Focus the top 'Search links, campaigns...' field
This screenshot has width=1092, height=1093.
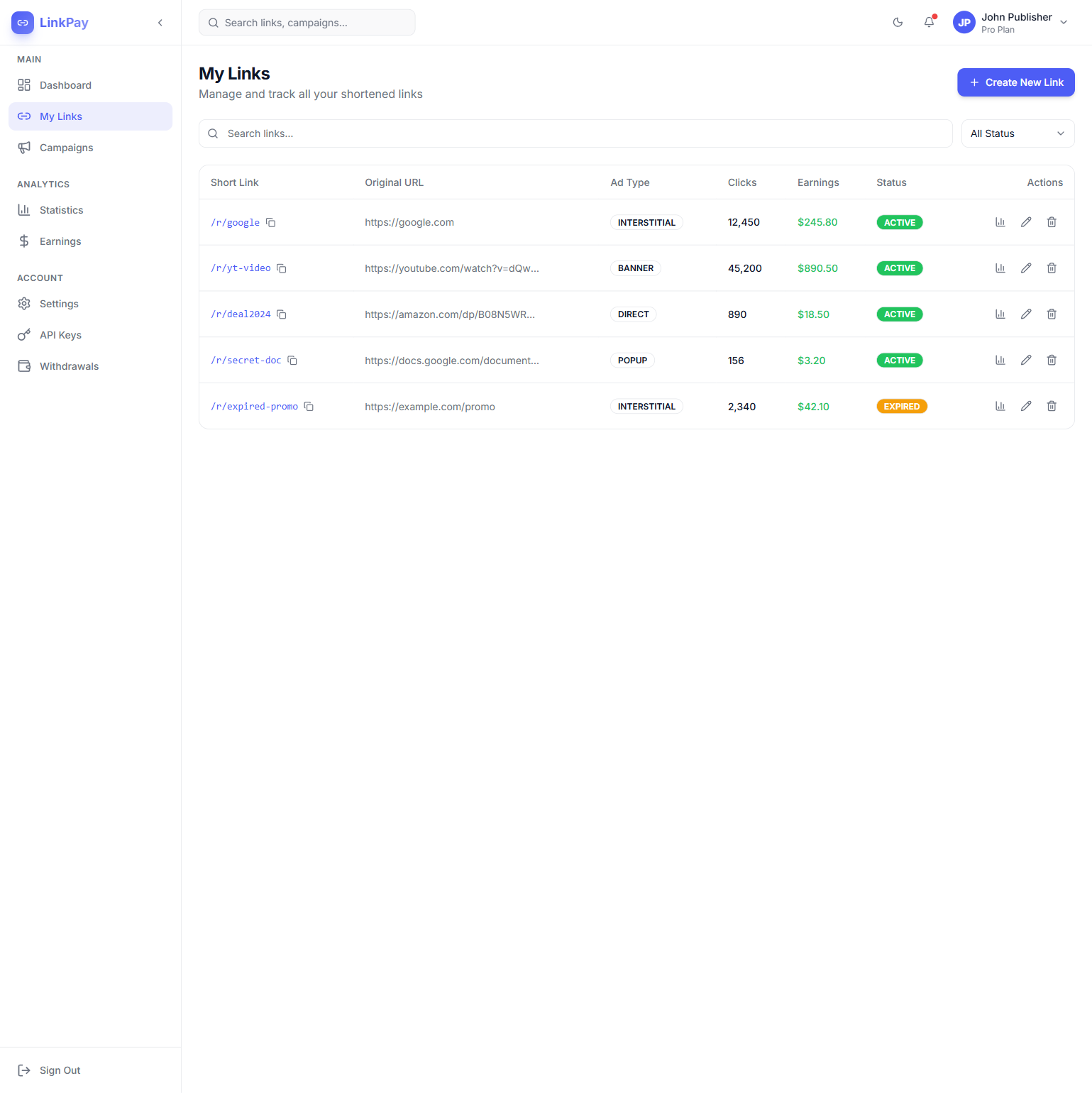(x=307, y=23)
